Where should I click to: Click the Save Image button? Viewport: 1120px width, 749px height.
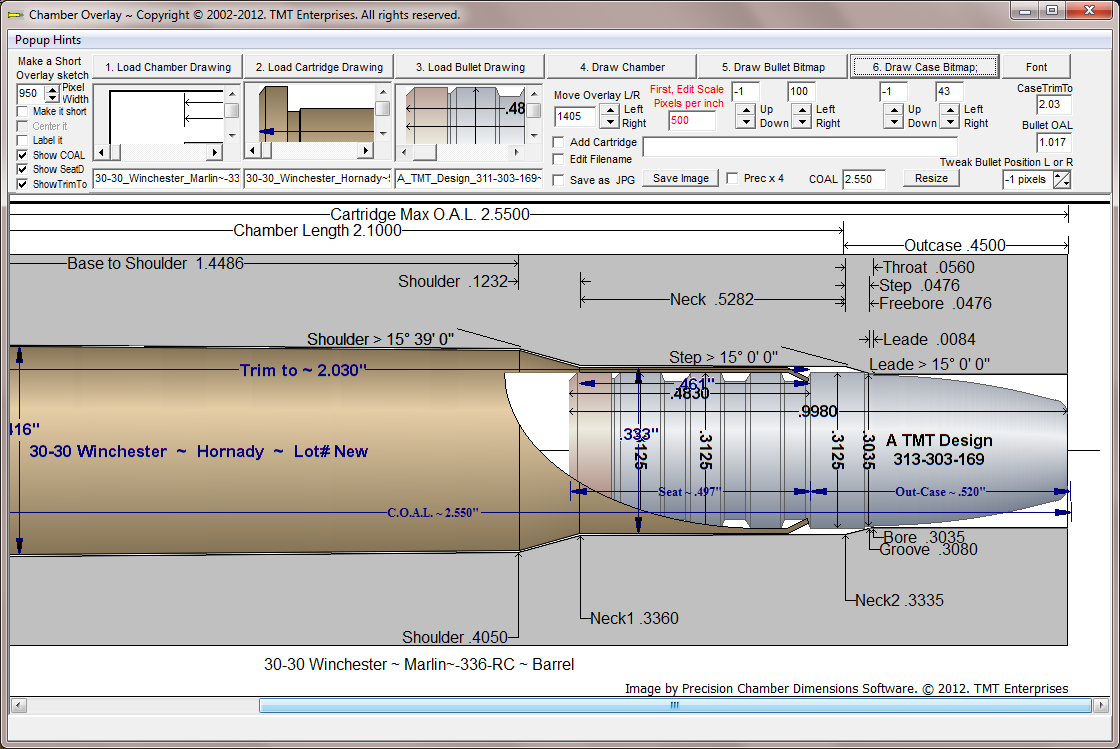tap(681, 179)
